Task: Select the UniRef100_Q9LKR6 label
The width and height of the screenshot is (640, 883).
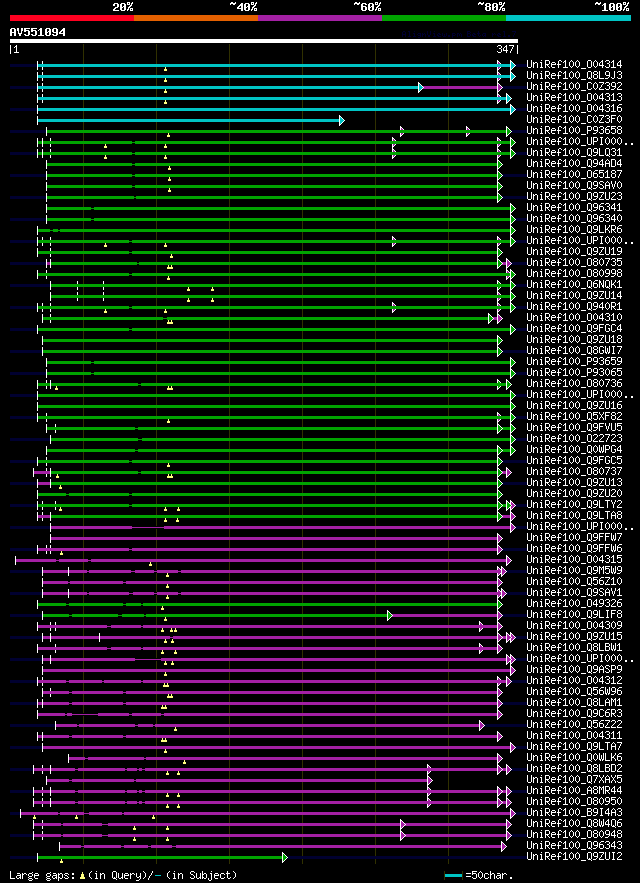Action: tap(574, 230)
